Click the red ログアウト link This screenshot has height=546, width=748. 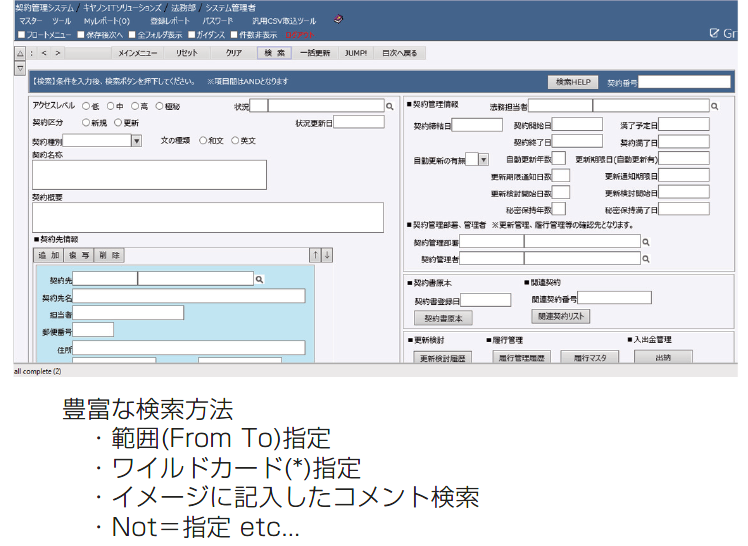pyautogui.click(x=300, y=35)
